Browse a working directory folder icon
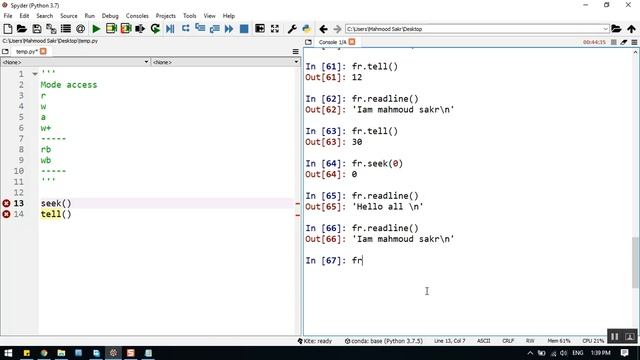This screenshot has height=360, width=640. [616, 29]
